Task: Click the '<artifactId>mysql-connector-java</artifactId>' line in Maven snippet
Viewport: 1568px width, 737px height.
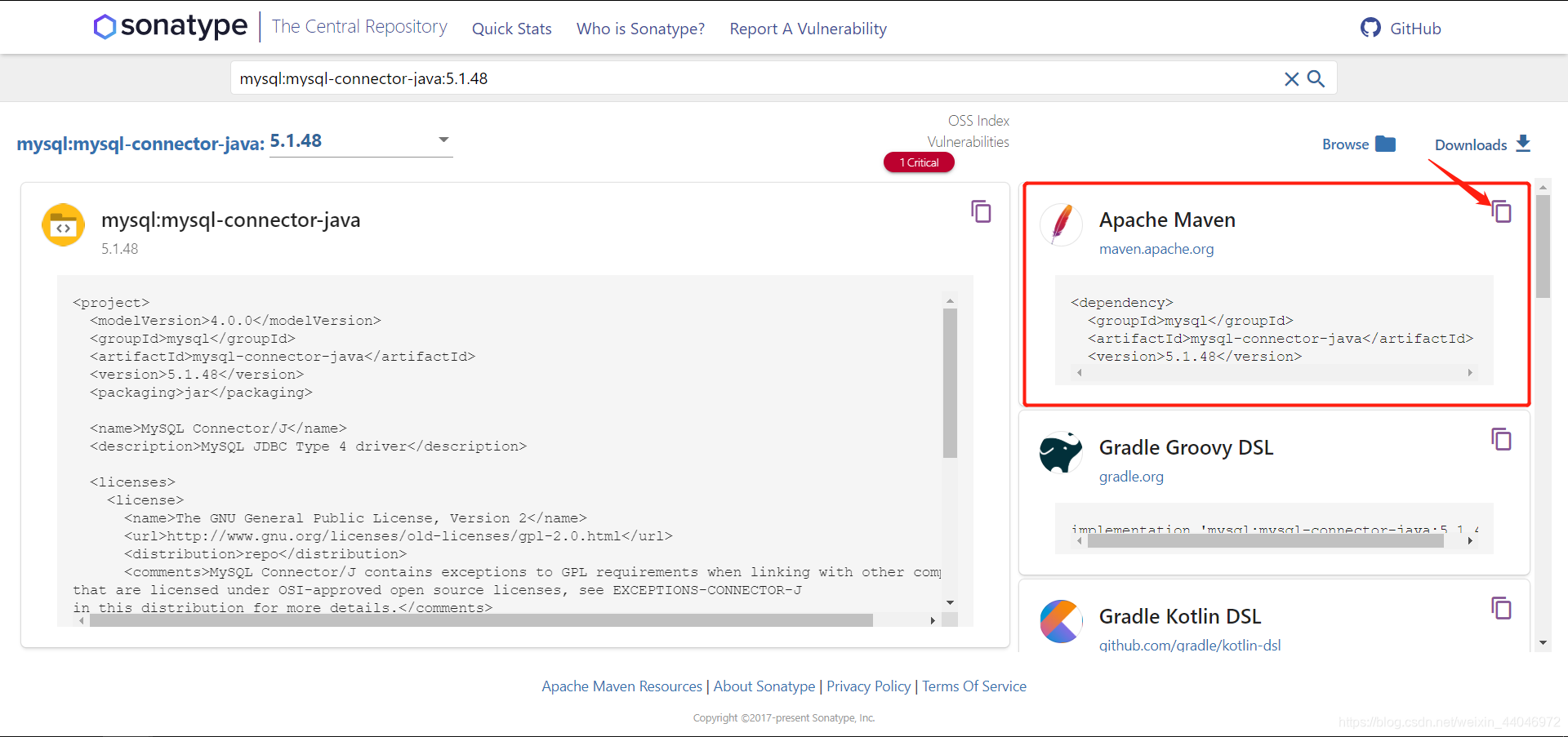Action: 1280,339
